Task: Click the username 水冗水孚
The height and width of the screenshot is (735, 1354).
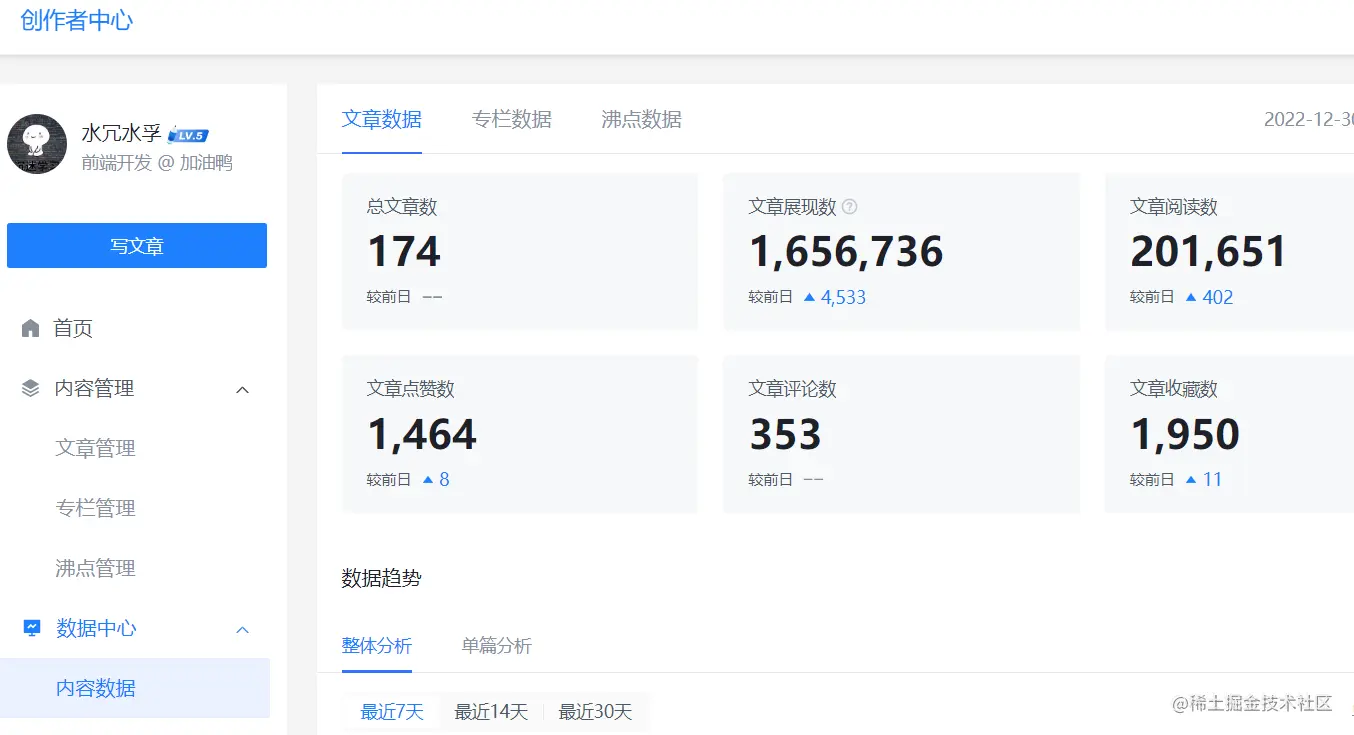Action: (x=121, y=134)
